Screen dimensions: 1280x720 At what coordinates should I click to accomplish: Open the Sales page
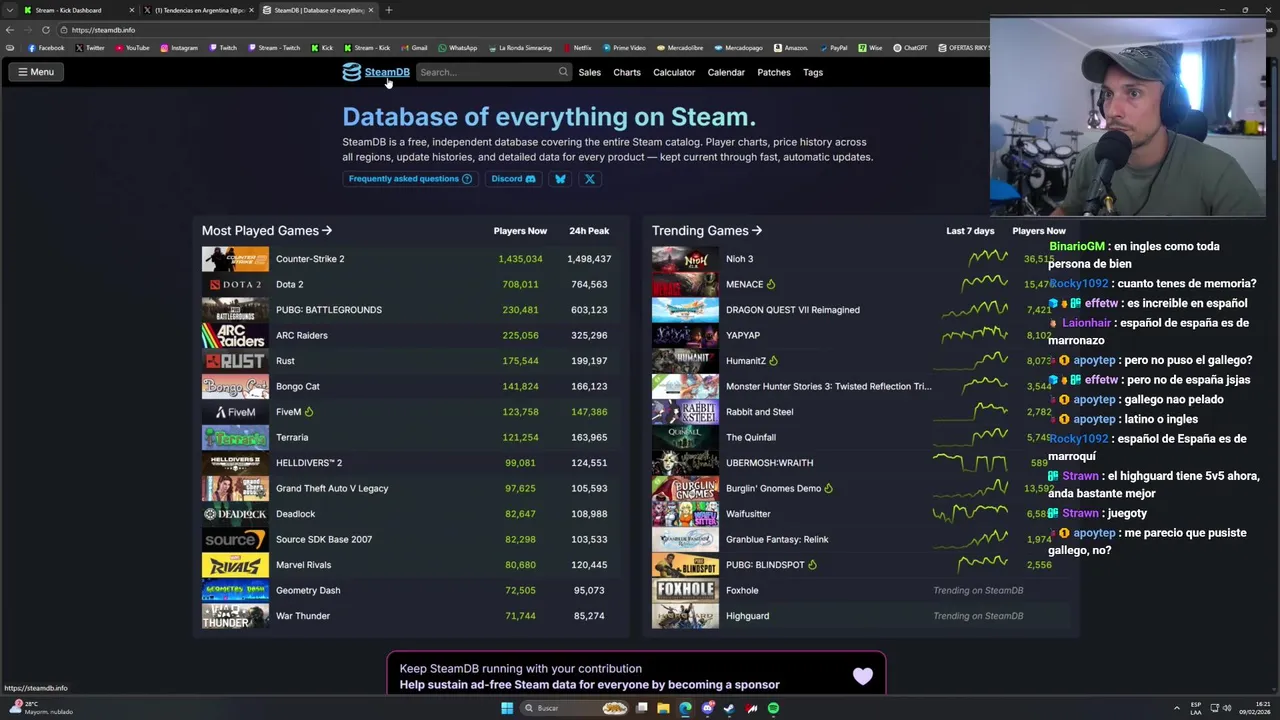tap(589, 72)
